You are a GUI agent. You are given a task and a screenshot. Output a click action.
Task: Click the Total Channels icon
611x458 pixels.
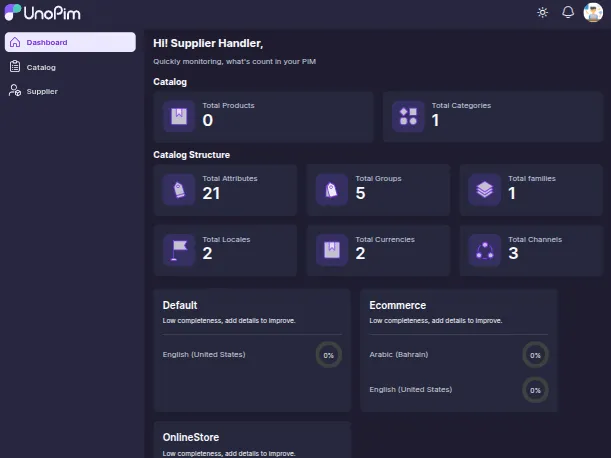click(484, 250)
